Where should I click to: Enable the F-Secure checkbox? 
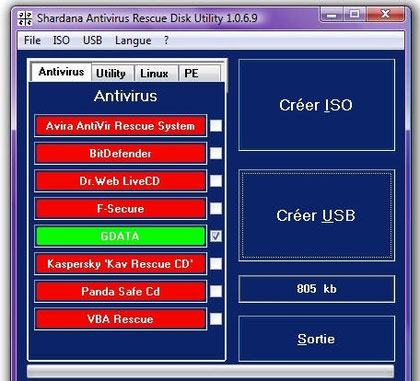tap(216, 209)
